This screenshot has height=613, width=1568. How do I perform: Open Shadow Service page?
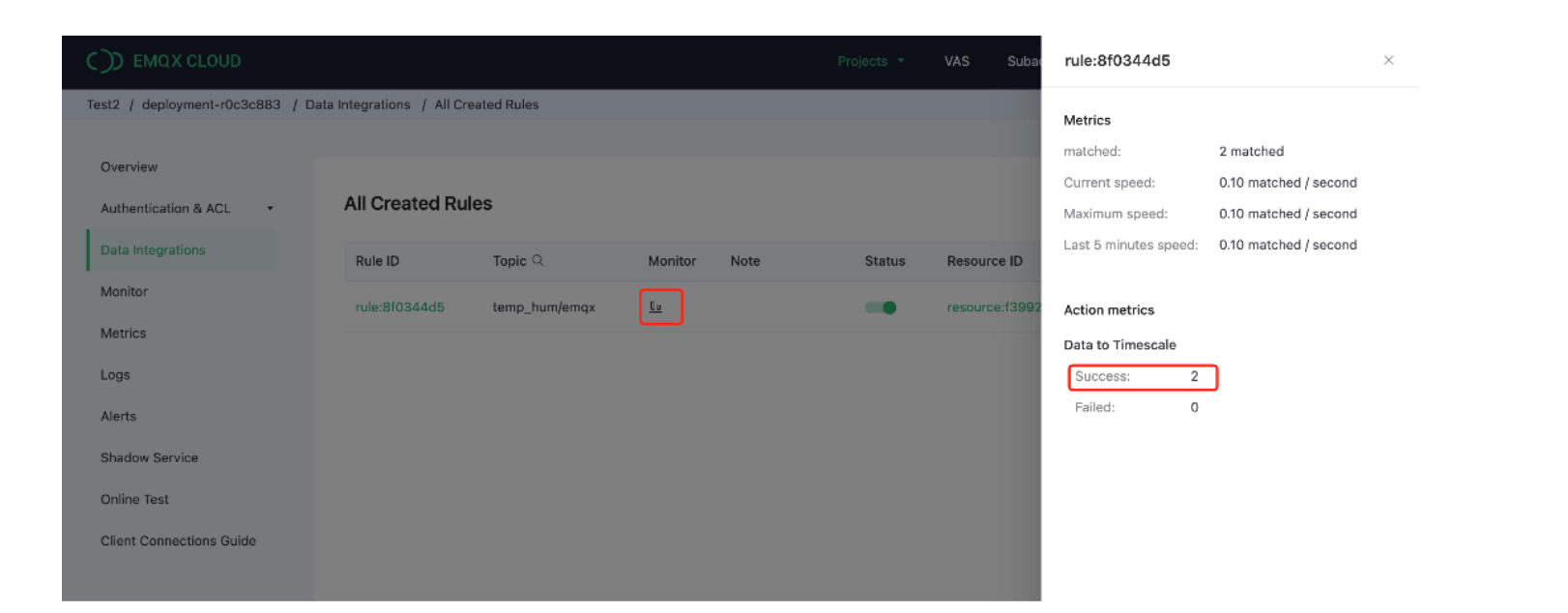(x=149, y=458)
